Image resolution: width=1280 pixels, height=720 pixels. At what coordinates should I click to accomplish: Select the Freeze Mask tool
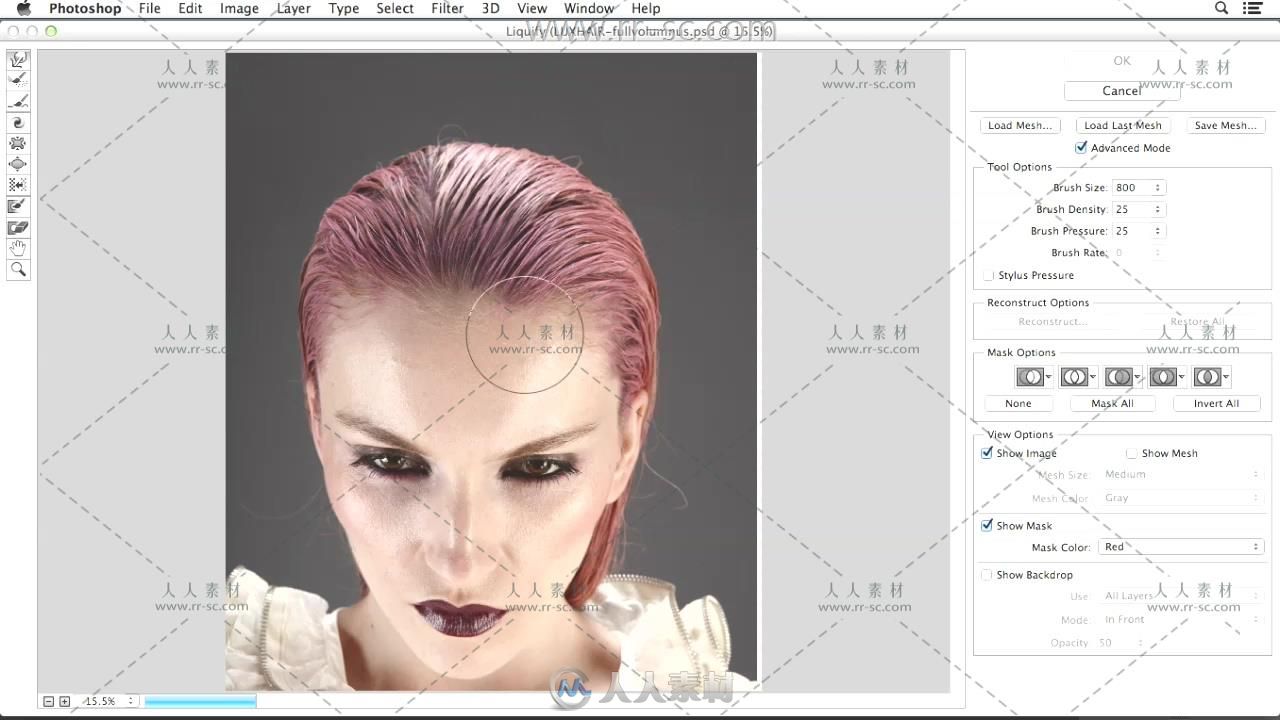[x=18, y=206]
